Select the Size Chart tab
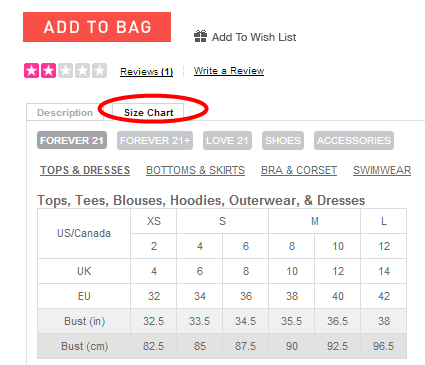Screen dimensions: 425x365 click(x=148, y=113)
